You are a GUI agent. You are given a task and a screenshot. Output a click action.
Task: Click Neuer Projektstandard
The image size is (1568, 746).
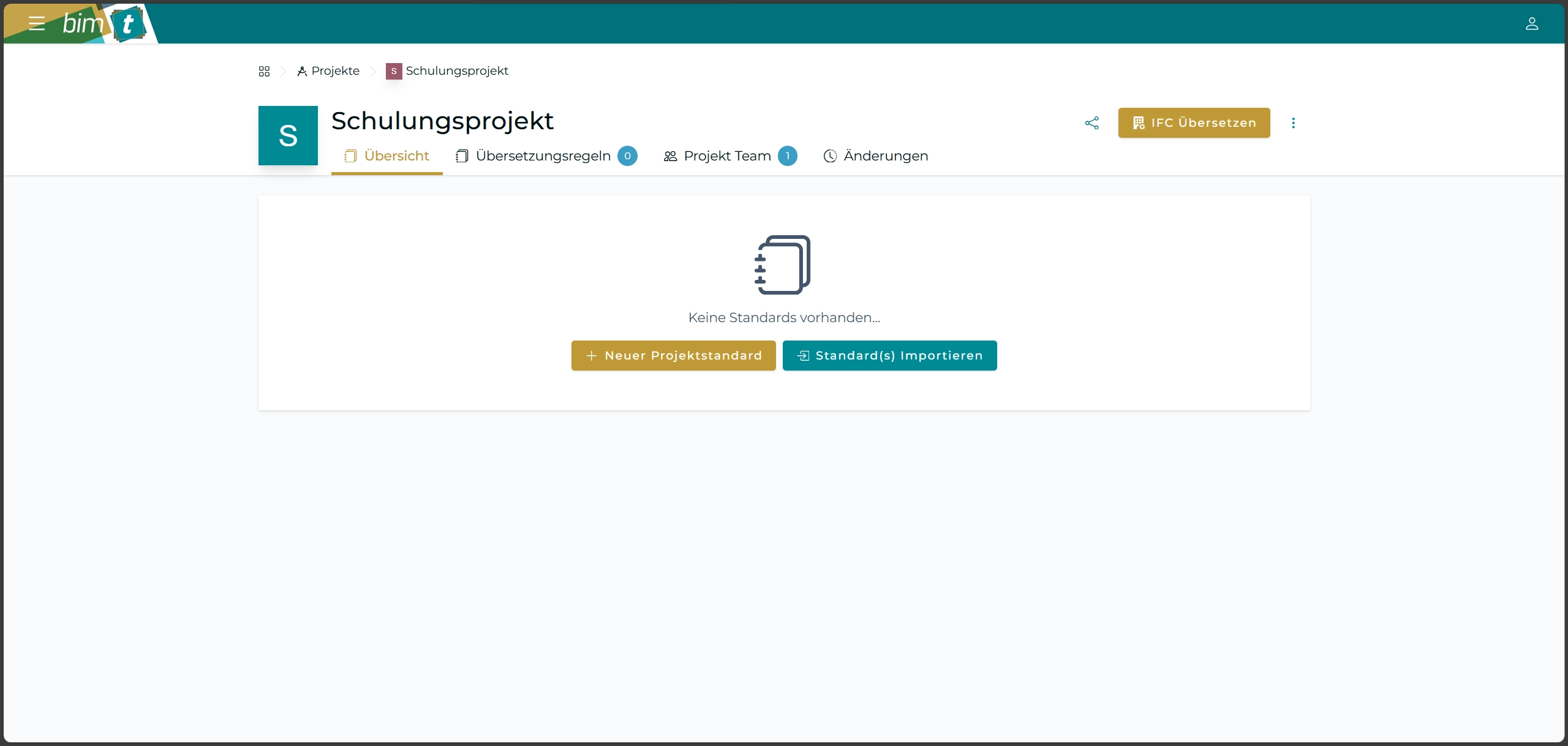(x=673, y=355)
